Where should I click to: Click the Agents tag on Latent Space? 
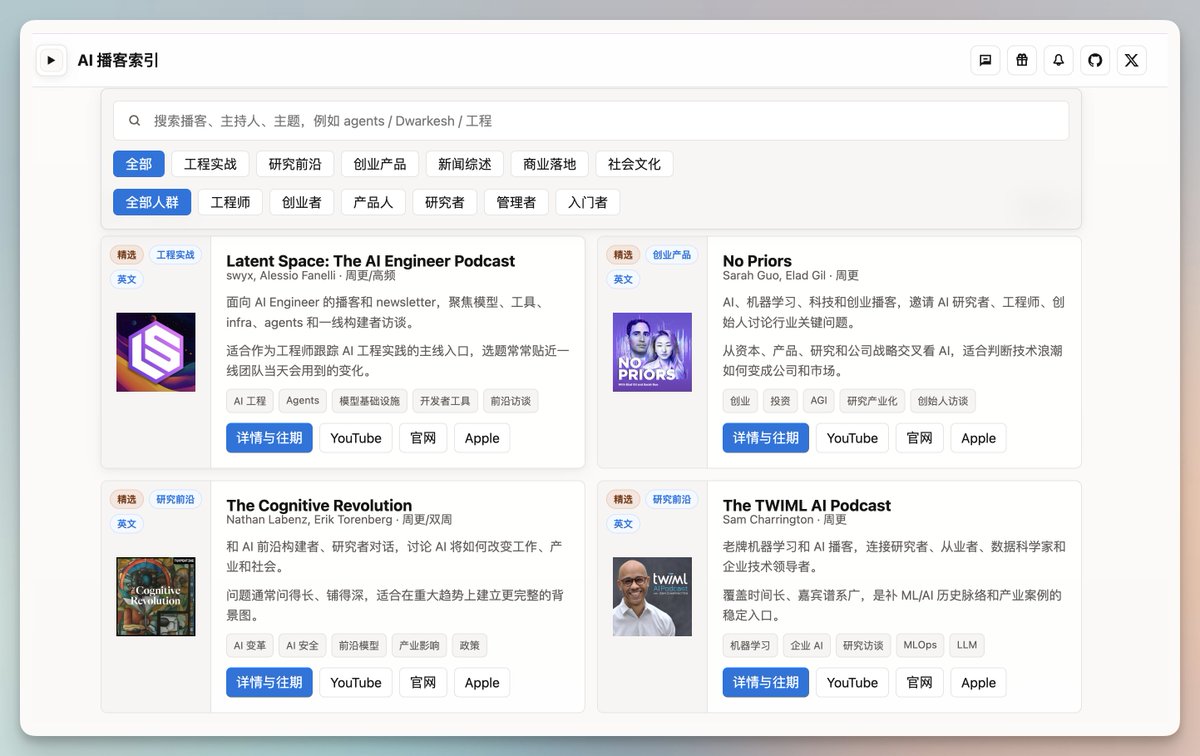pyautogui.click(x=303, y=401)
